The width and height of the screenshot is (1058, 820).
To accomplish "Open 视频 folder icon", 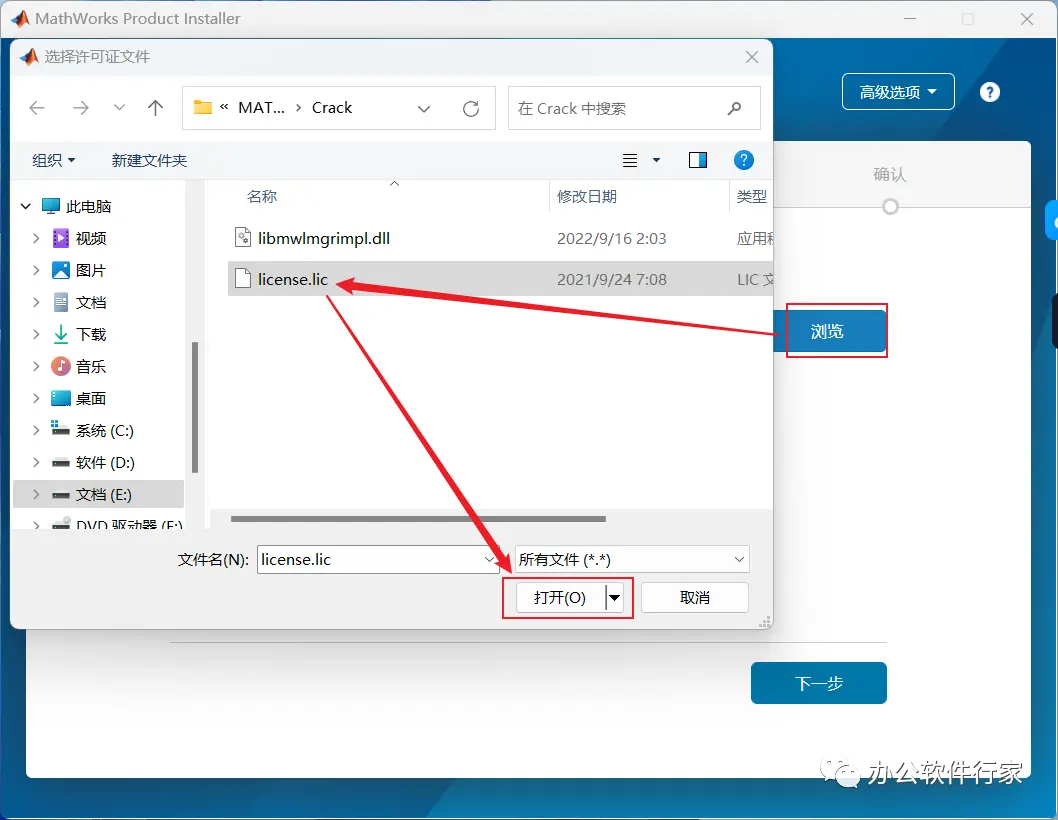I will 61,238.
